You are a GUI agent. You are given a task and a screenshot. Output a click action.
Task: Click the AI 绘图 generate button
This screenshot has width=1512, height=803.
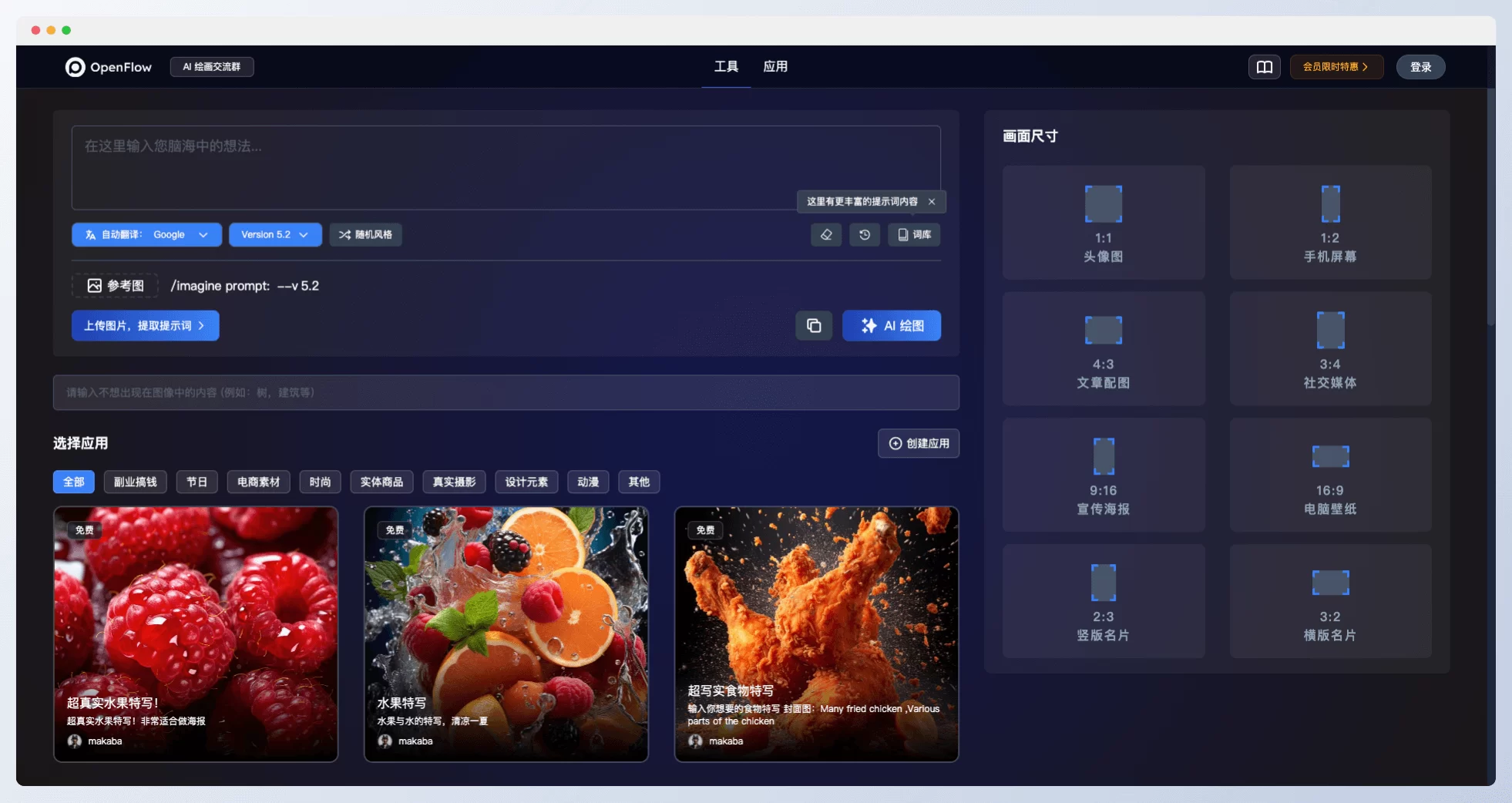point(891,326)
